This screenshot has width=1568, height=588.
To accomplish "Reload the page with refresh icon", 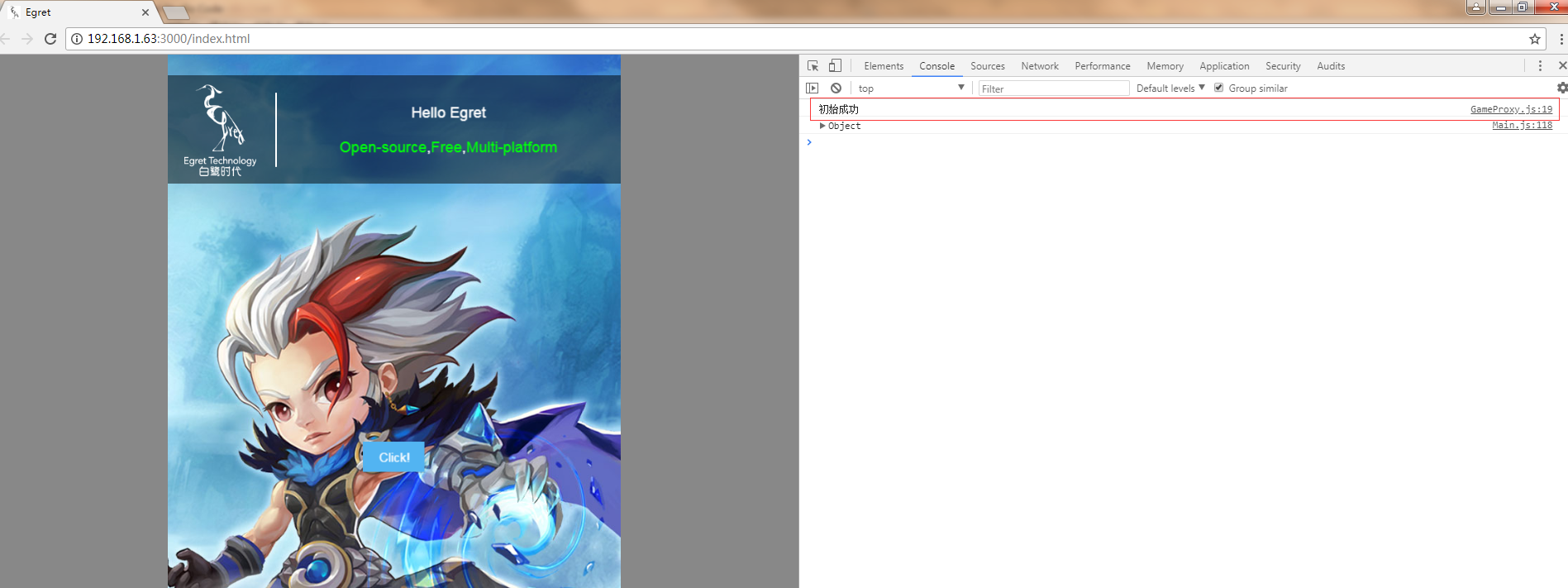I will coord(50,39).
